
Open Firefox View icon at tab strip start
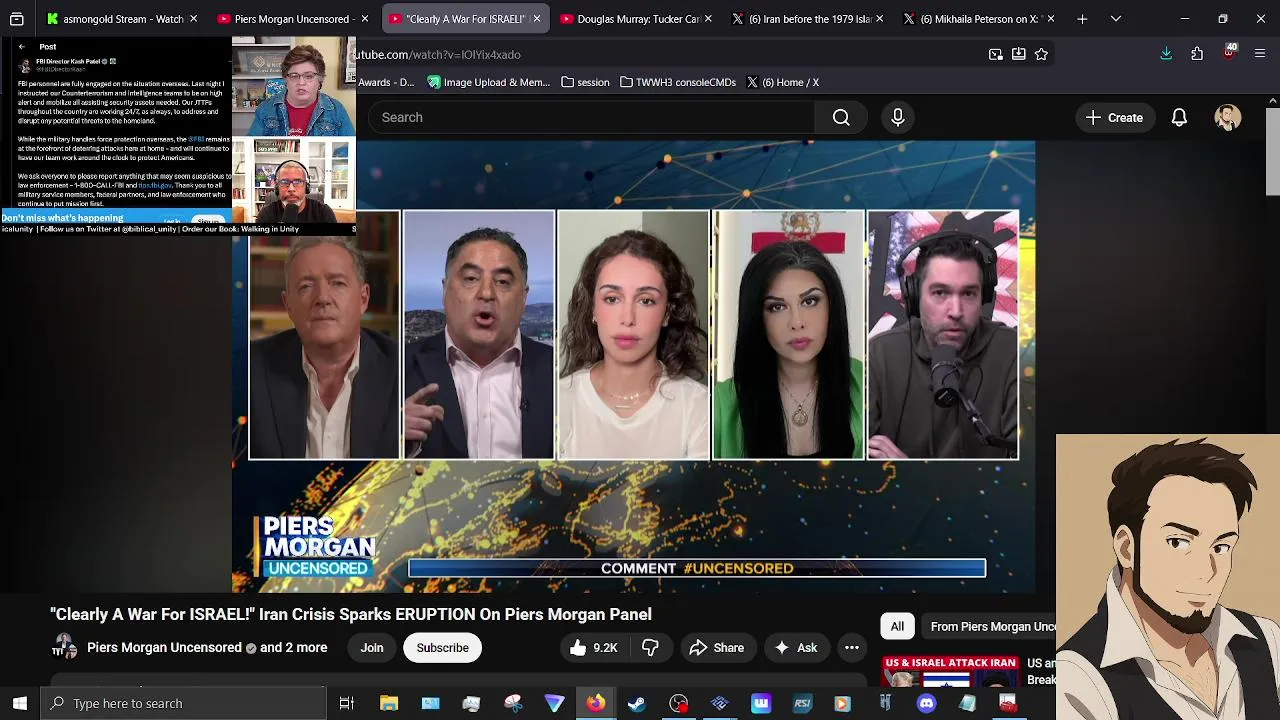pos(17,19)
